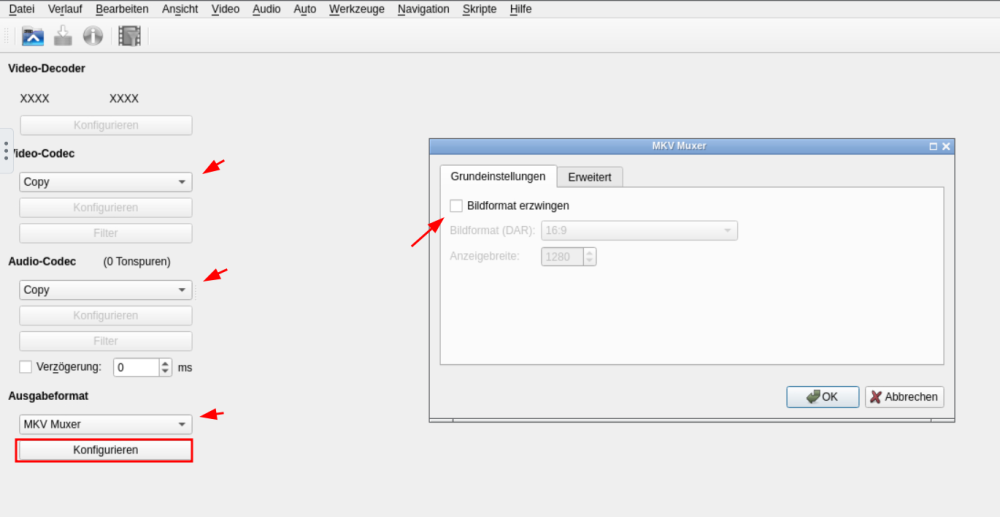Click Konfigurieren under Video-Decoder
This screenshot has width=1000, height=517.
tap(106, 125)
